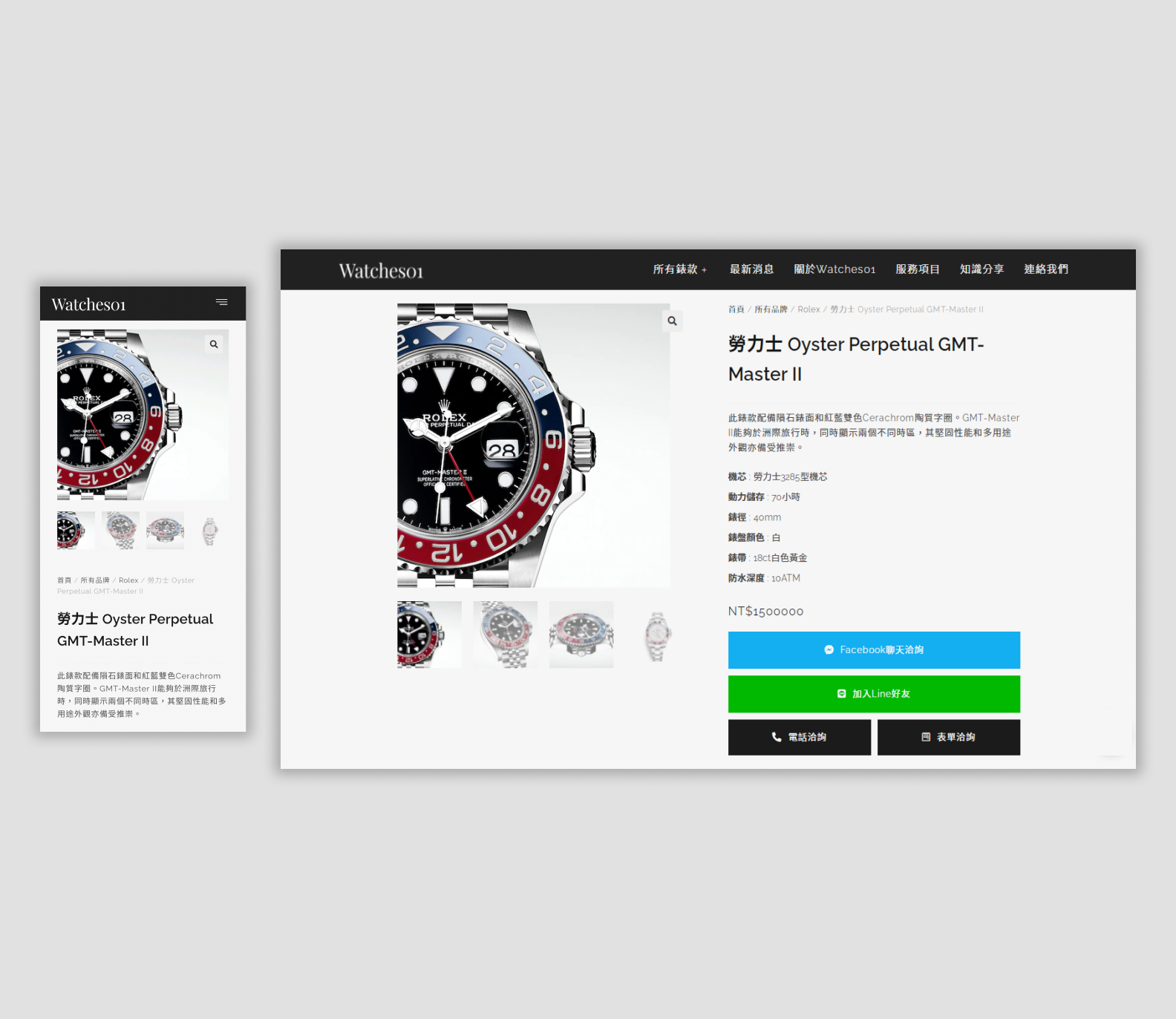
Task: Open the 關於Watches01 menu item
Action: tap(834, 269)
